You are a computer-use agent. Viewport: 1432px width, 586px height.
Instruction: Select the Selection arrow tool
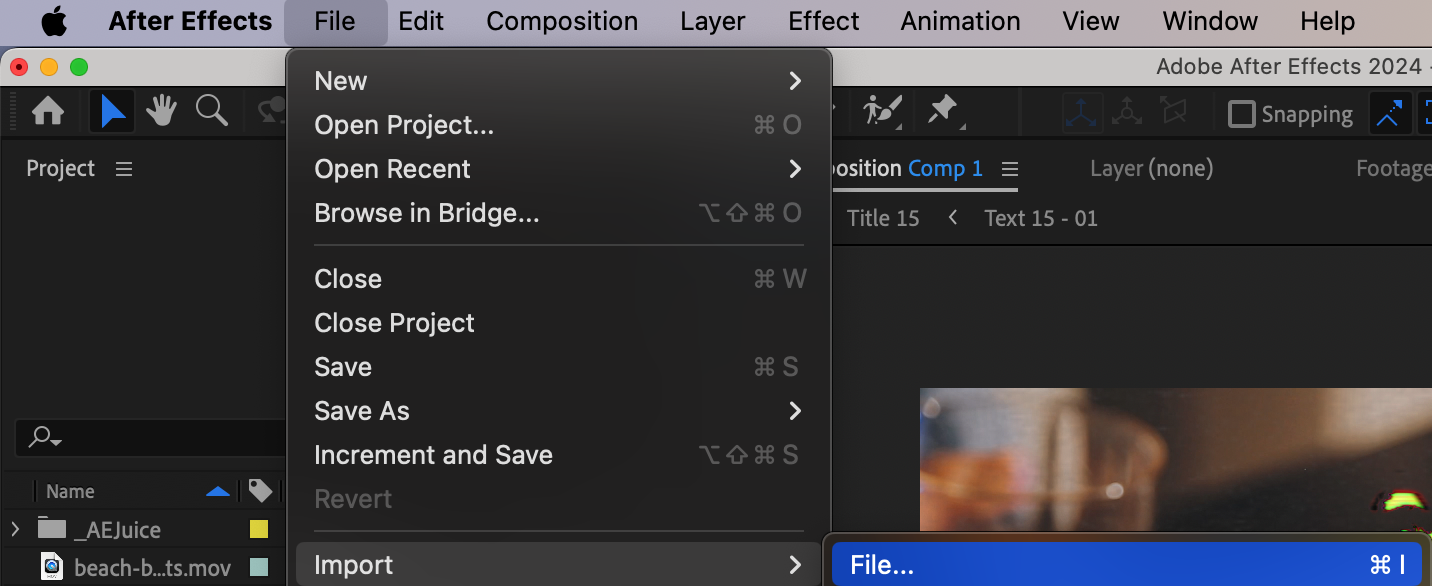coord(113,112)
